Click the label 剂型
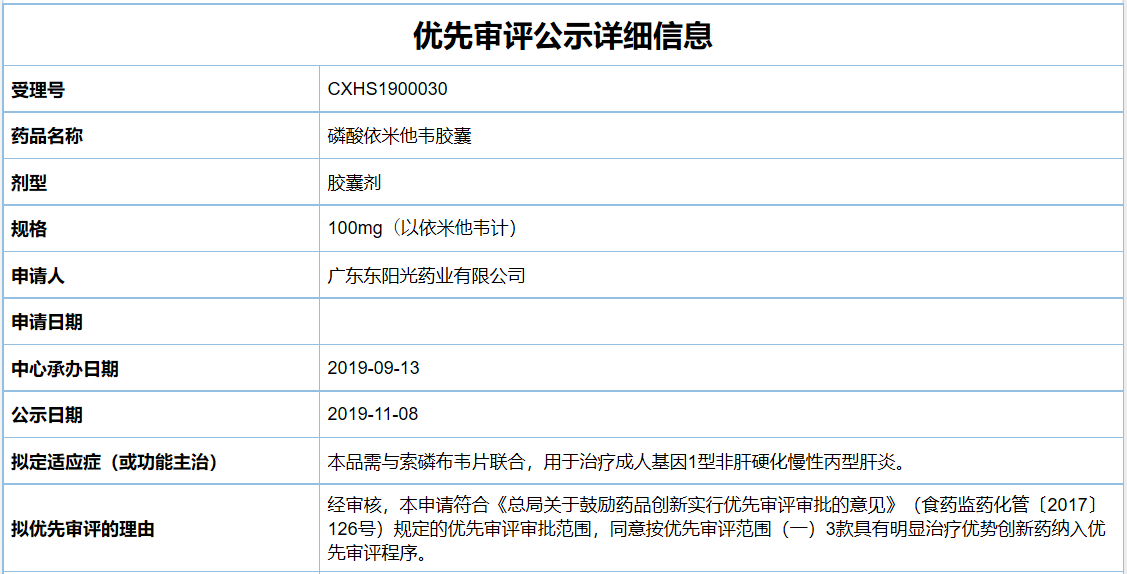 (x=29, y=182)
